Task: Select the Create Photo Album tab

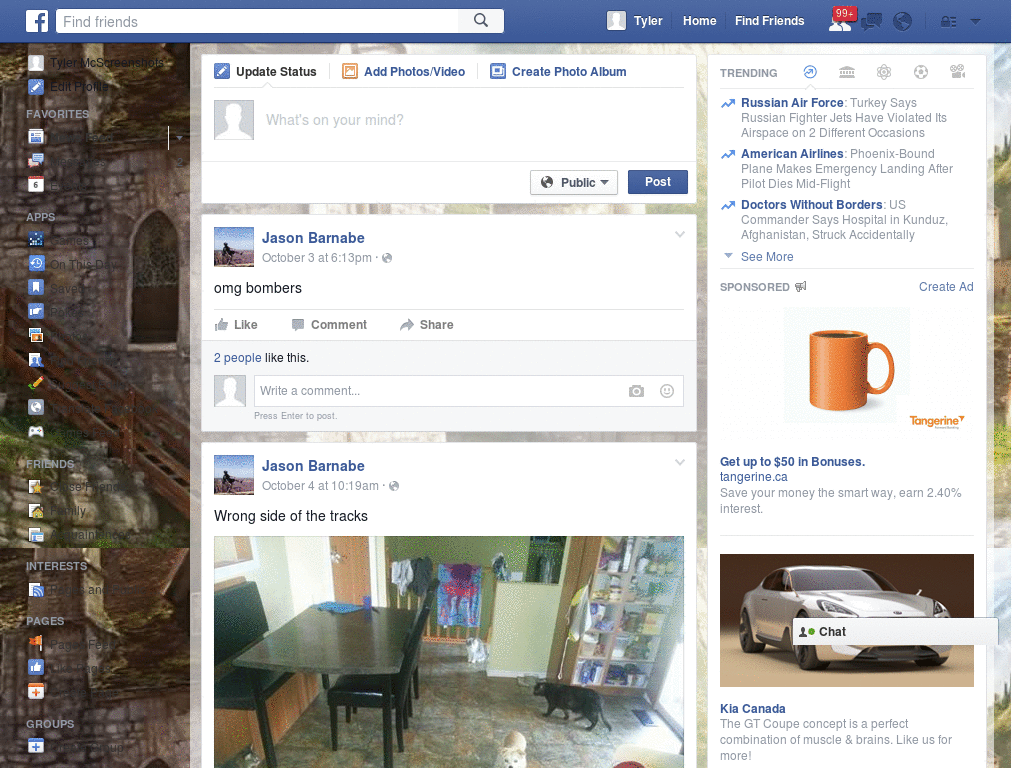Action: coord(558,72)
